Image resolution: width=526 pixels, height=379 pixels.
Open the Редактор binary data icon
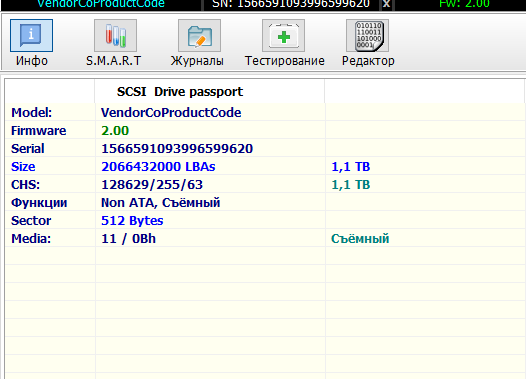coord(368,36)
